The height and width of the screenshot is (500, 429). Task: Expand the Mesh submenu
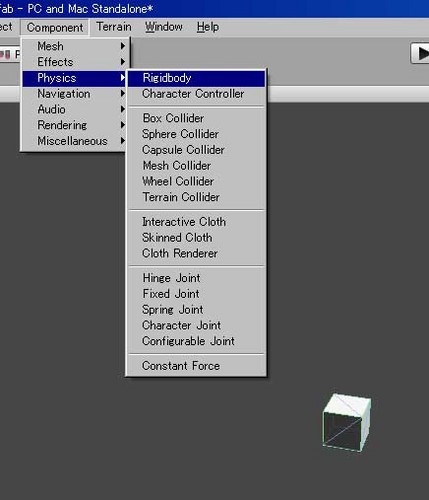pyautogui.click(x=75, y=46)
